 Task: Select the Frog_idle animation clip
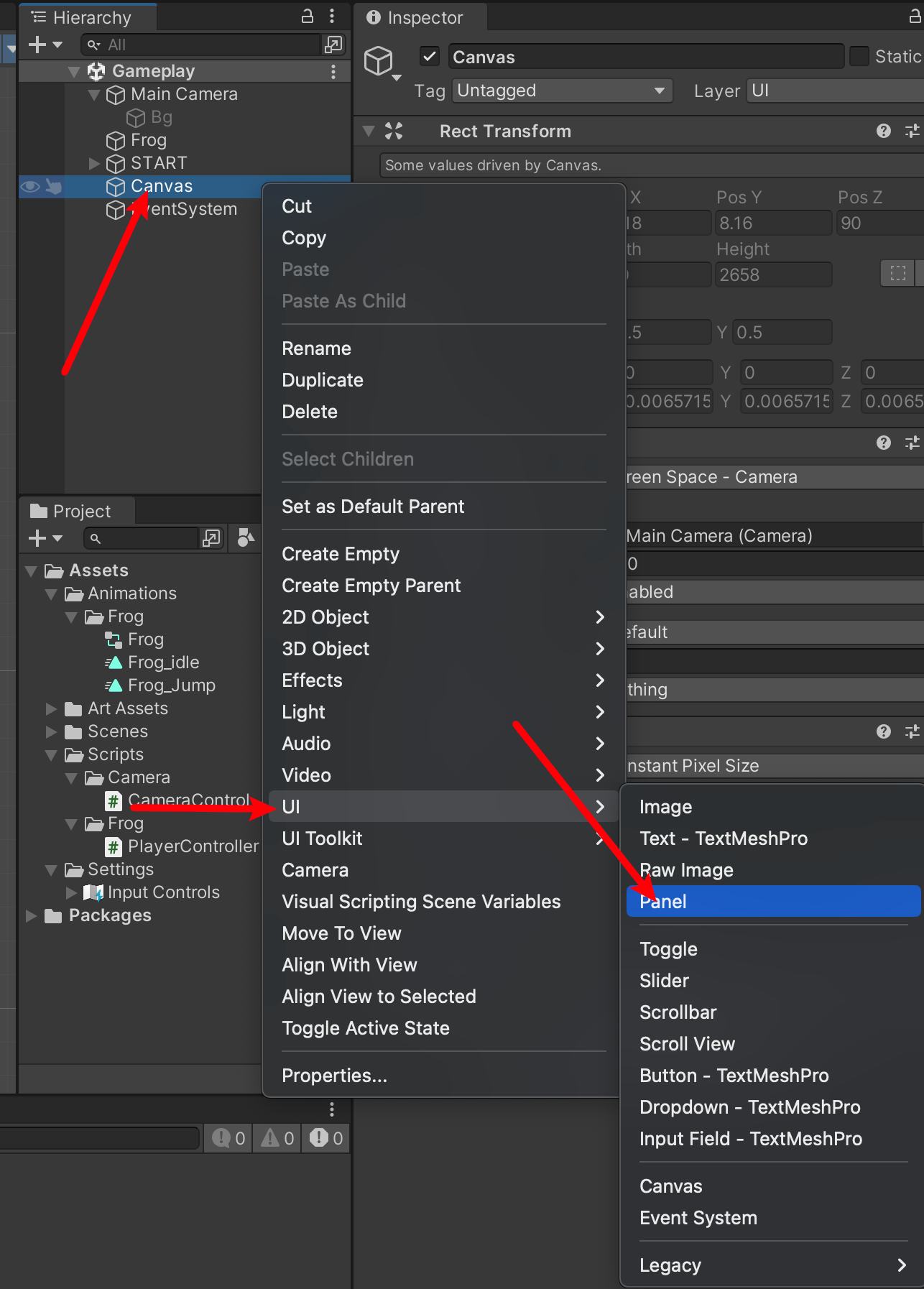point(152,662)
